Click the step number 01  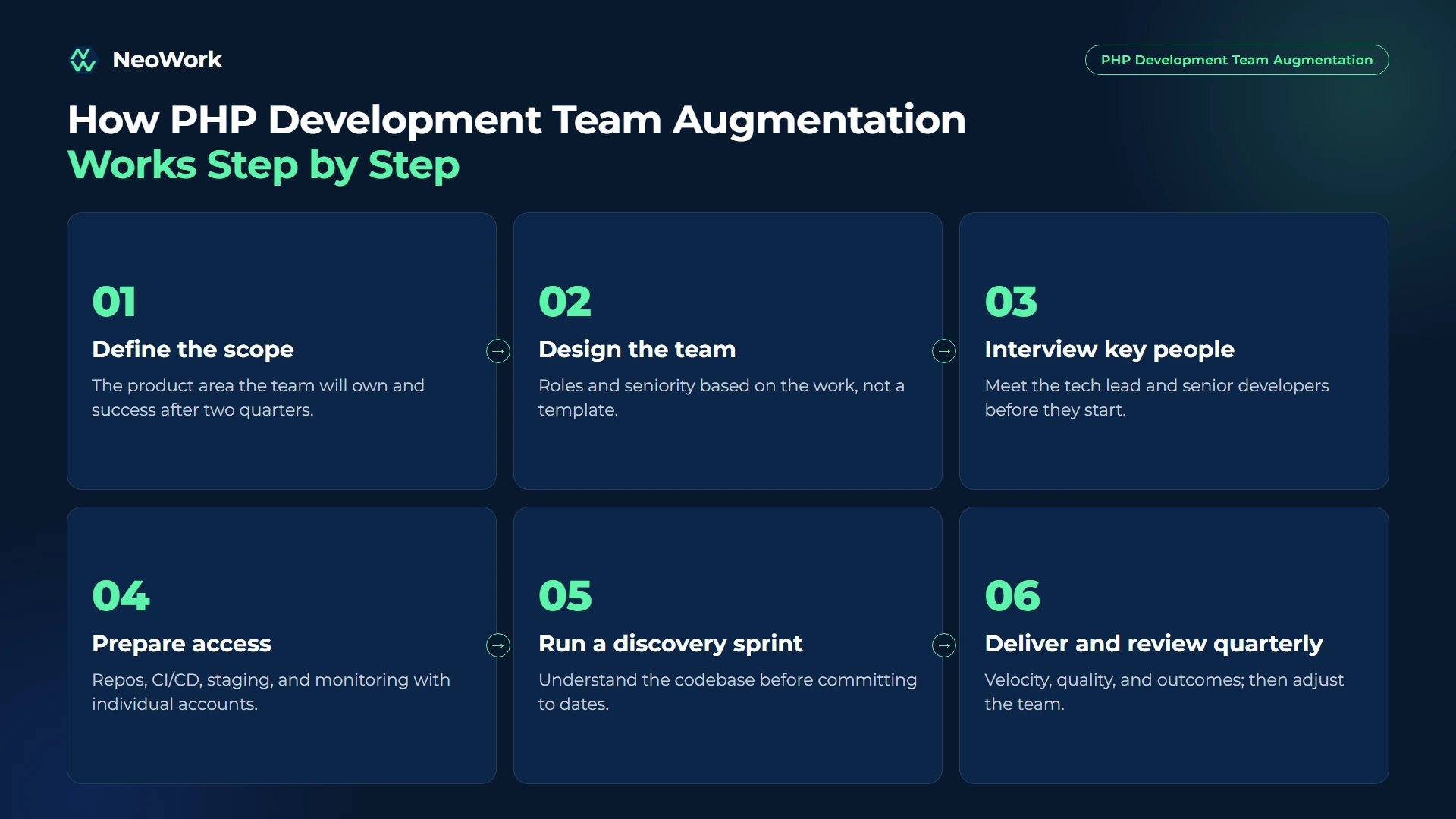(x=114, y=302)
